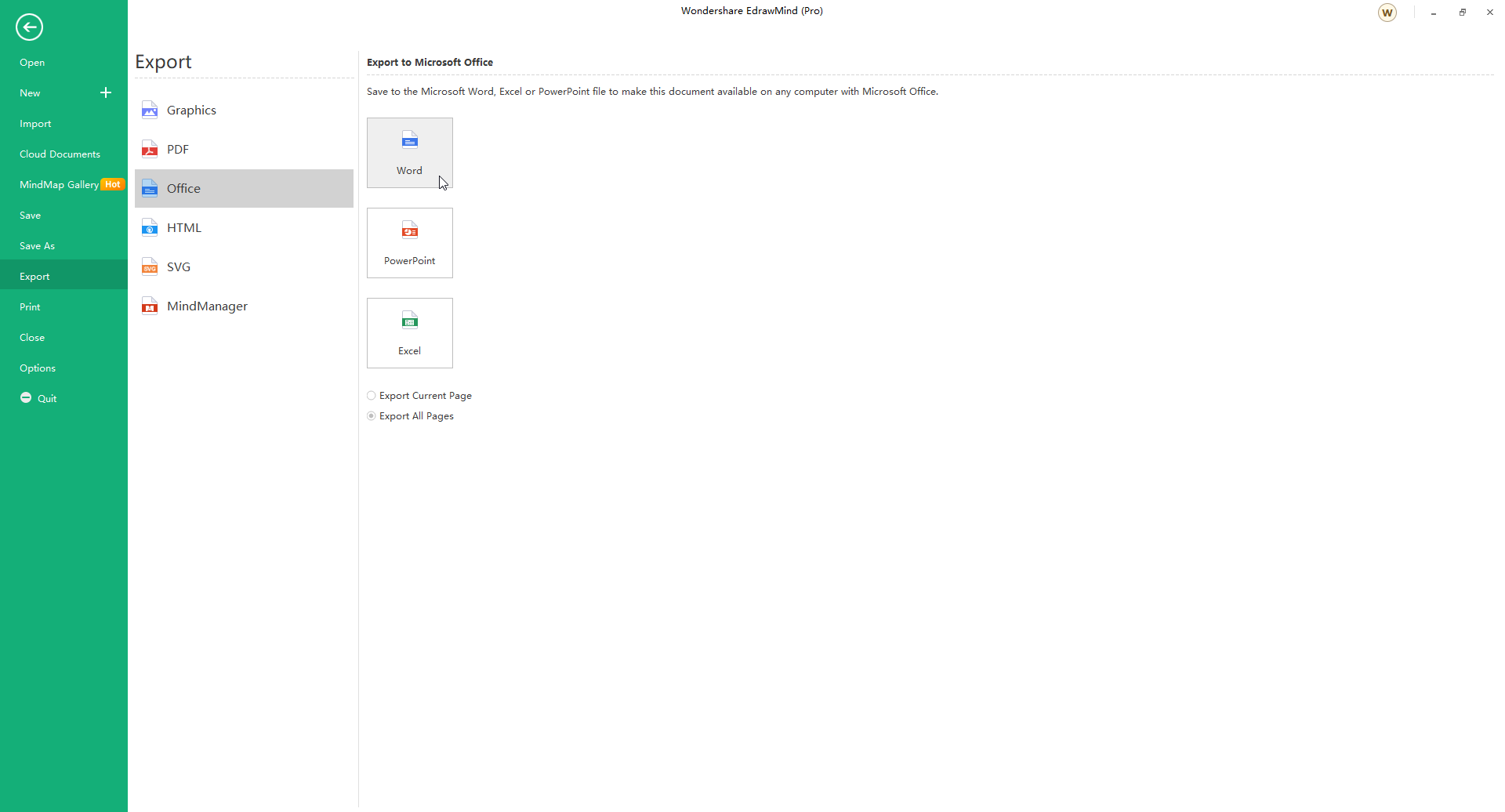Close the current document via Close

coord(63,338)
